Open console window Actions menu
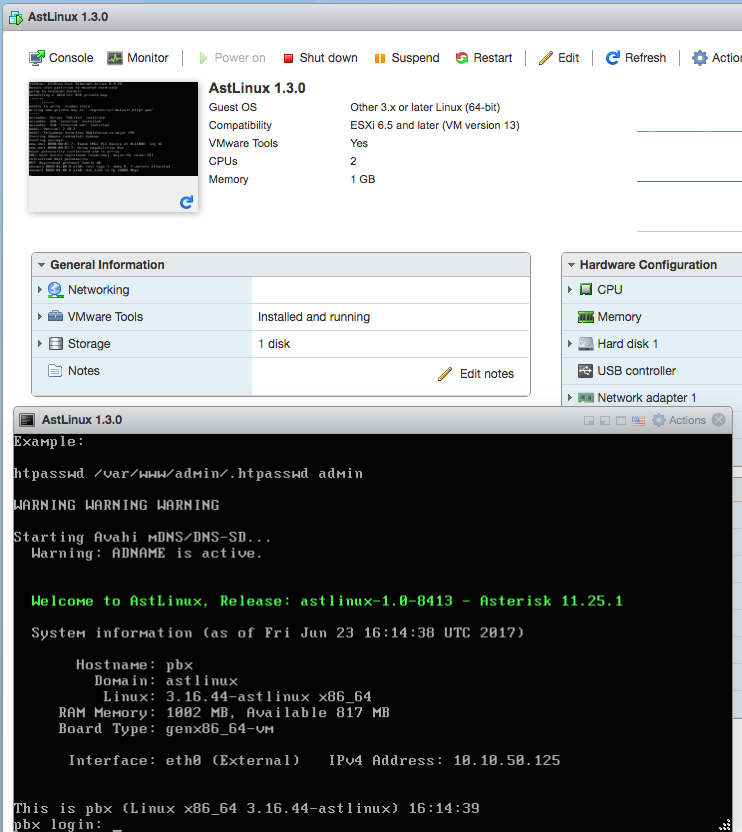 pyautogui.click(x=679, y=420)
